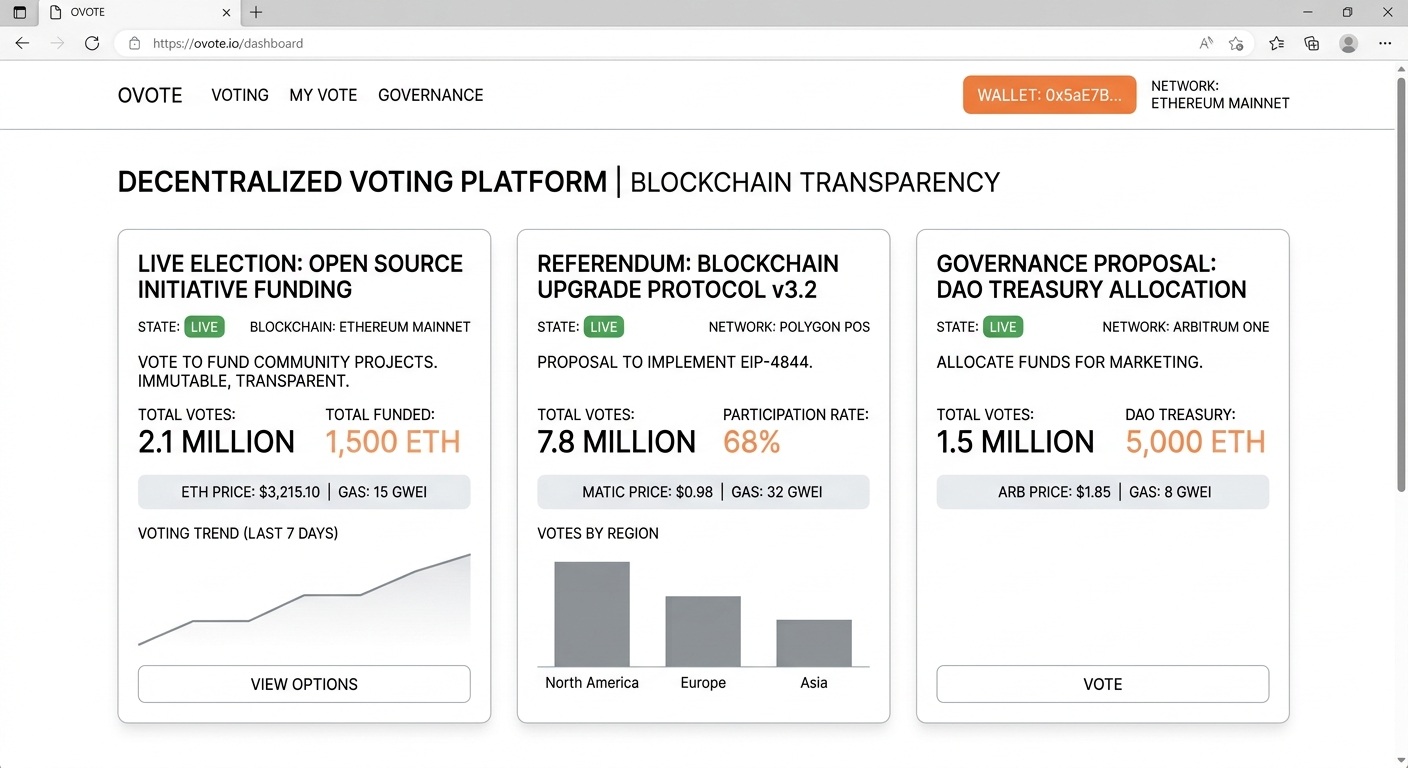Screen dimensions: 1408x768
Task: Click the browser profile avatar
Action: point(1348,43)
